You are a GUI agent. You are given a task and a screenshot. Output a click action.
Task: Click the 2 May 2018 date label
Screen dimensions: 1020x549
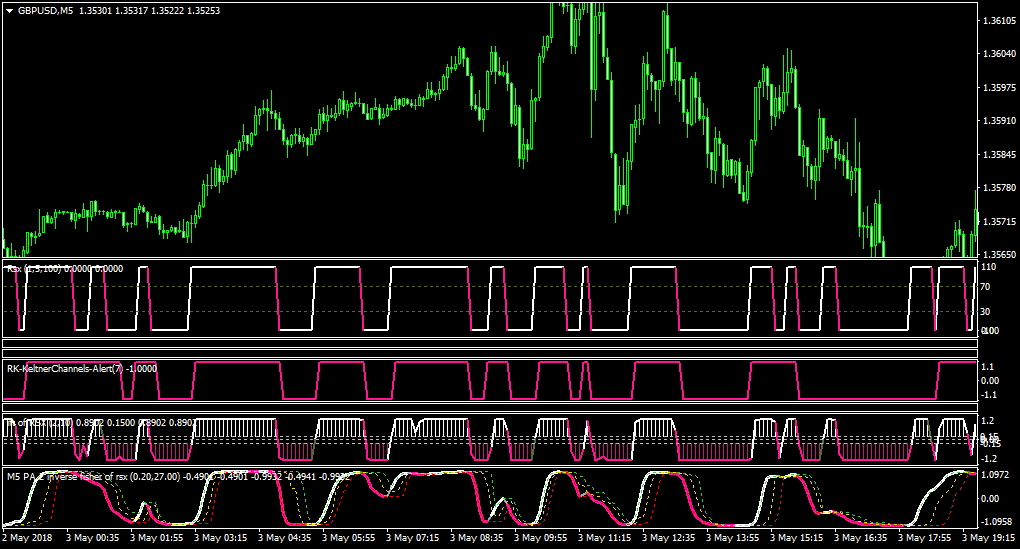27,538
